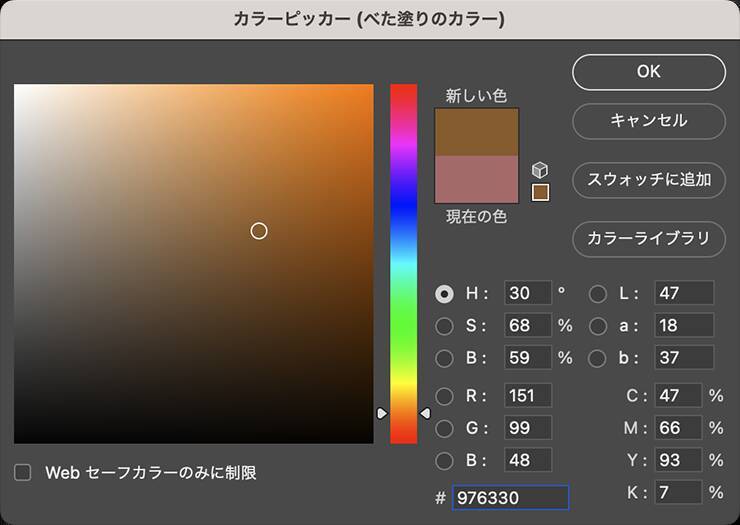Click the hex color code field

pos(510,497)
